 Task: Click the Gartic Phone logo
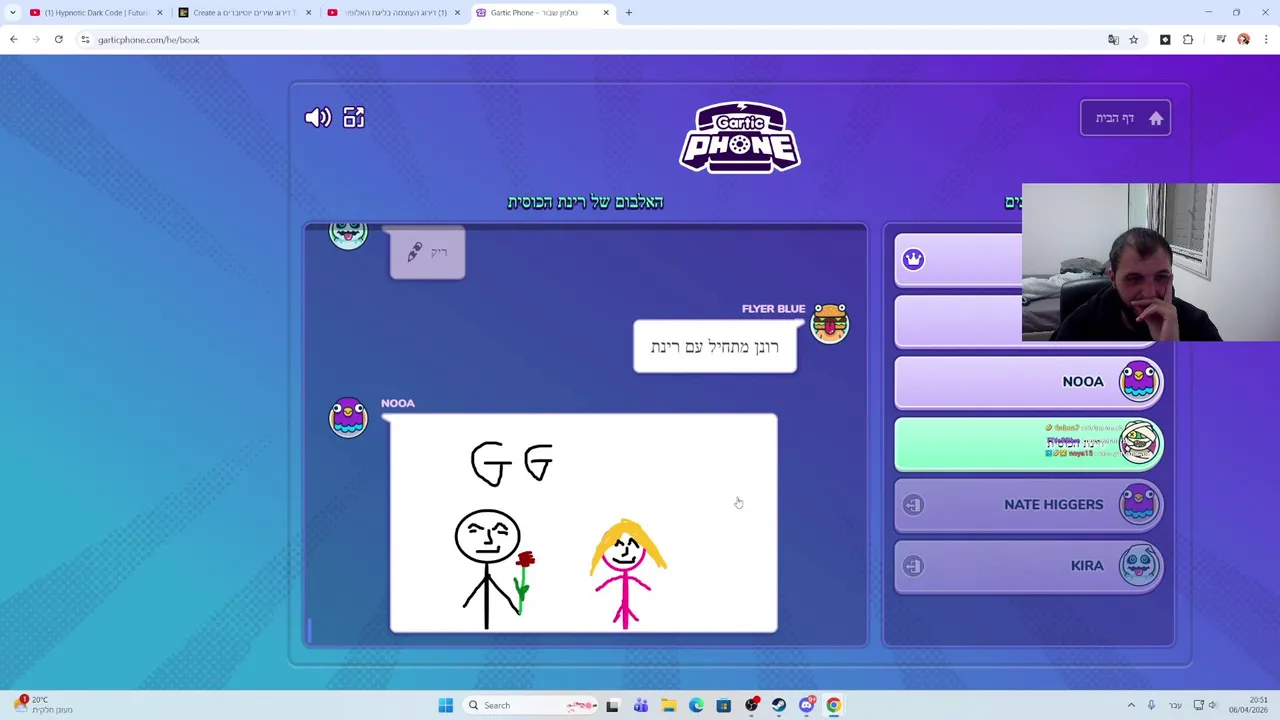[740, 137]
